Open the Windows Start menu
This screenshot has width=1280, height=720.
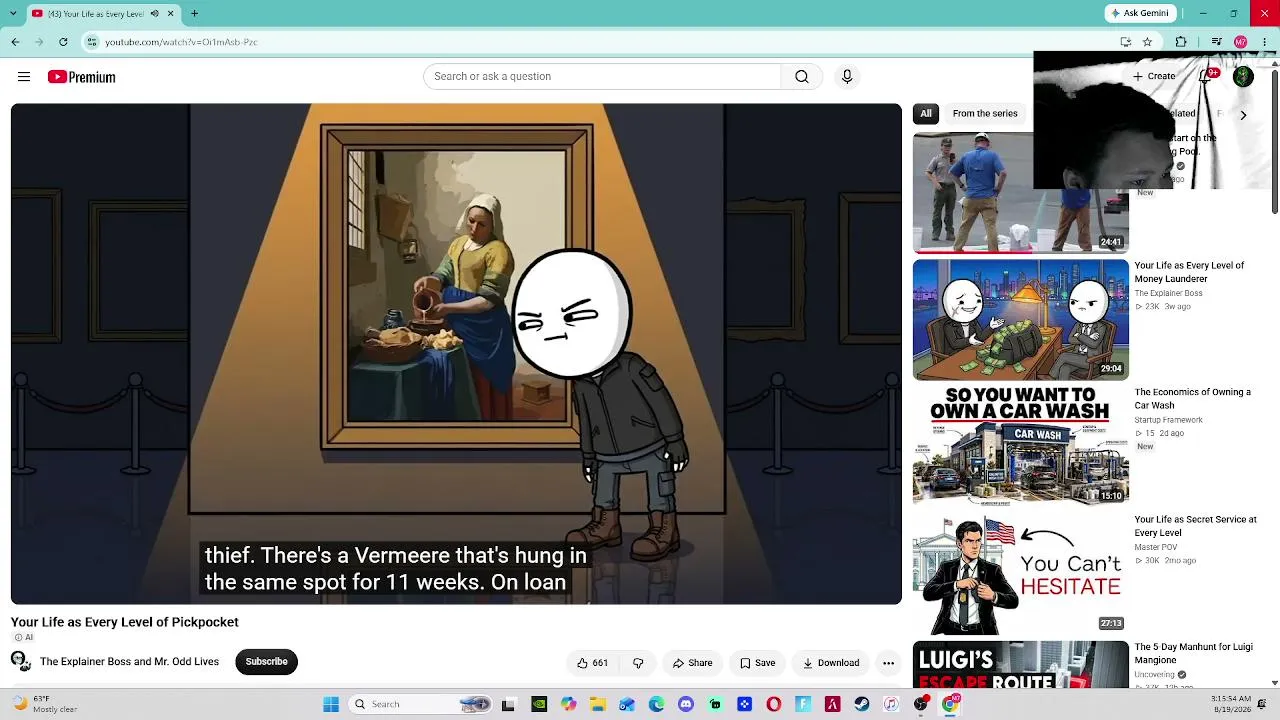[x=331, y=704]
